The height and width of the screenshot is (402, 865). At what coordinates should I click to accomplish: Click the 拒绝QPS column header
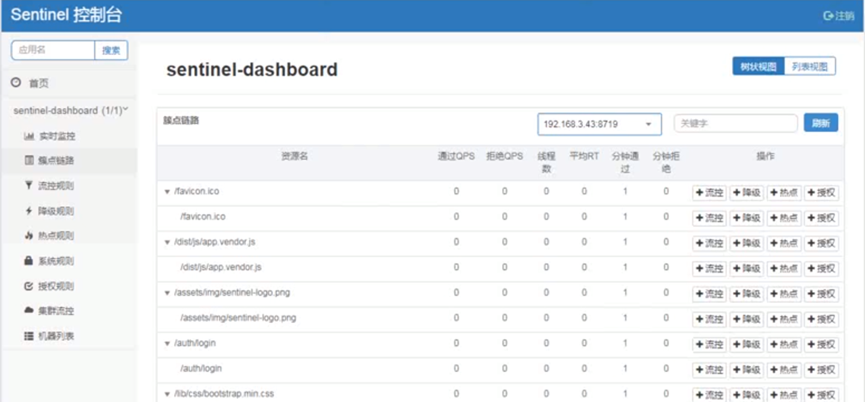click(x=504, y=157)
